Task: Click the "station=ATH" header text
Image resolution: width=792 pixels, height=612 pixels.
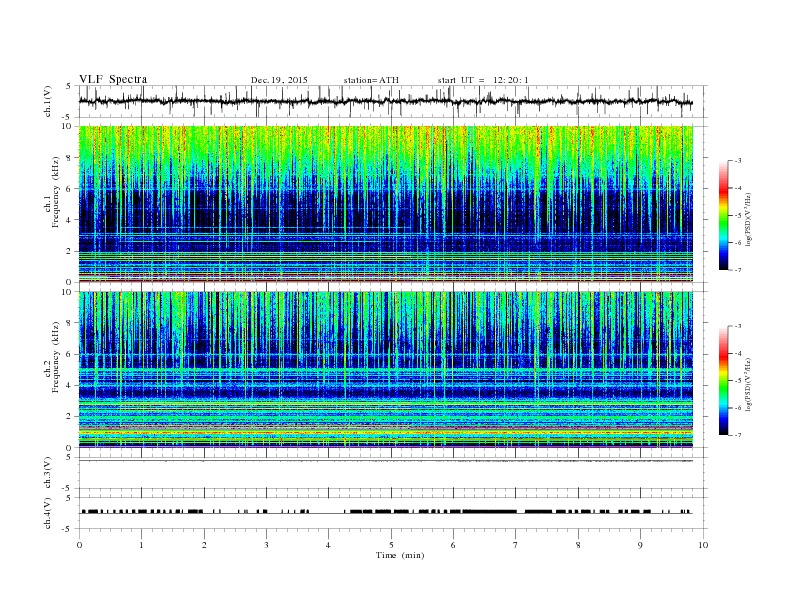Action: click(371, 80)
